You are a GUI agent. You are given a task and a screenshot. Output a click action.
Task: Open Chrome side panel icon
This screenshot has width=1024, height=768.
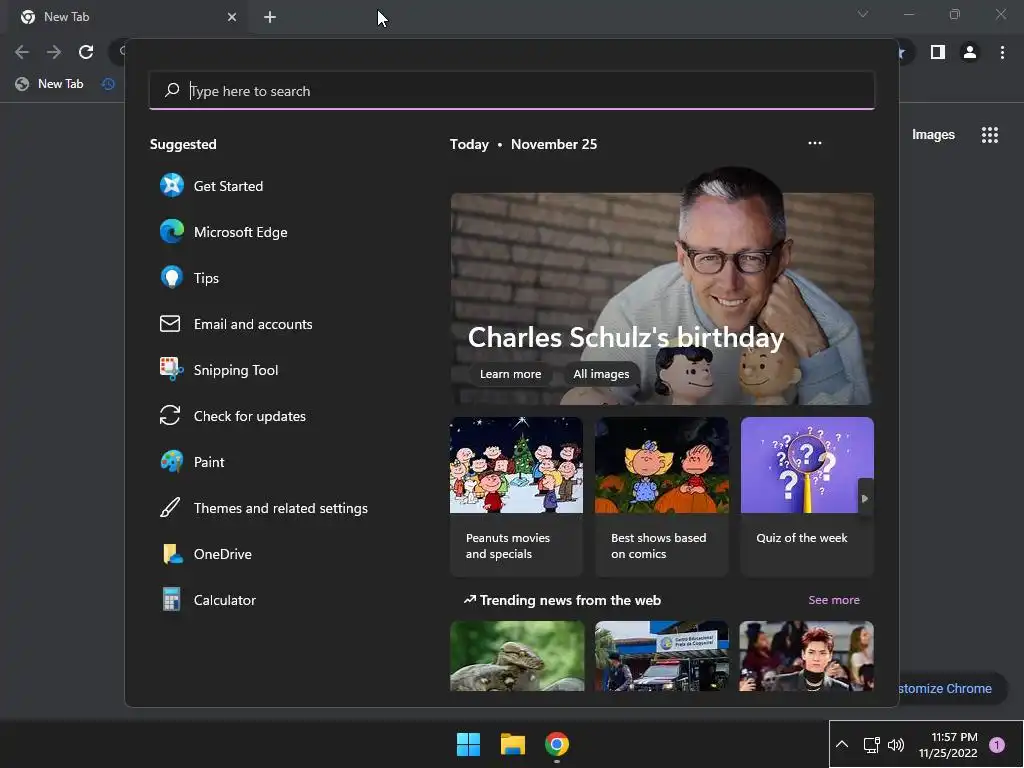[938, 52]
